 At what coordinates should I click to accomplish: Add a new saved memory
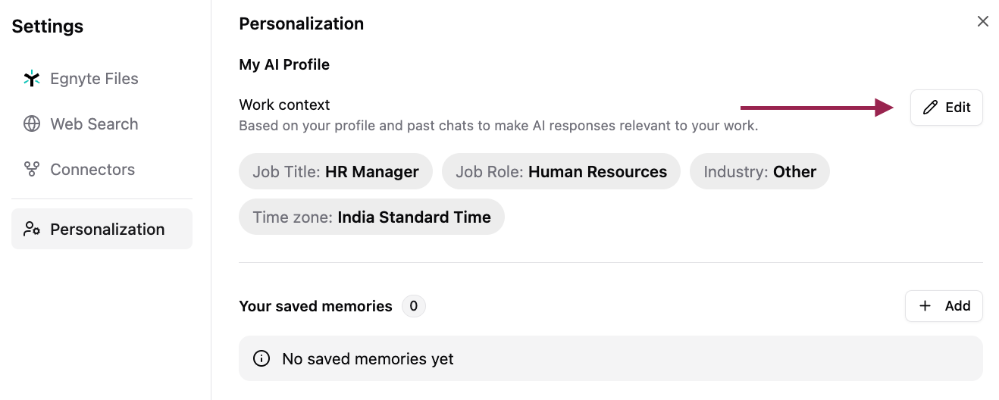click(944, 306)
